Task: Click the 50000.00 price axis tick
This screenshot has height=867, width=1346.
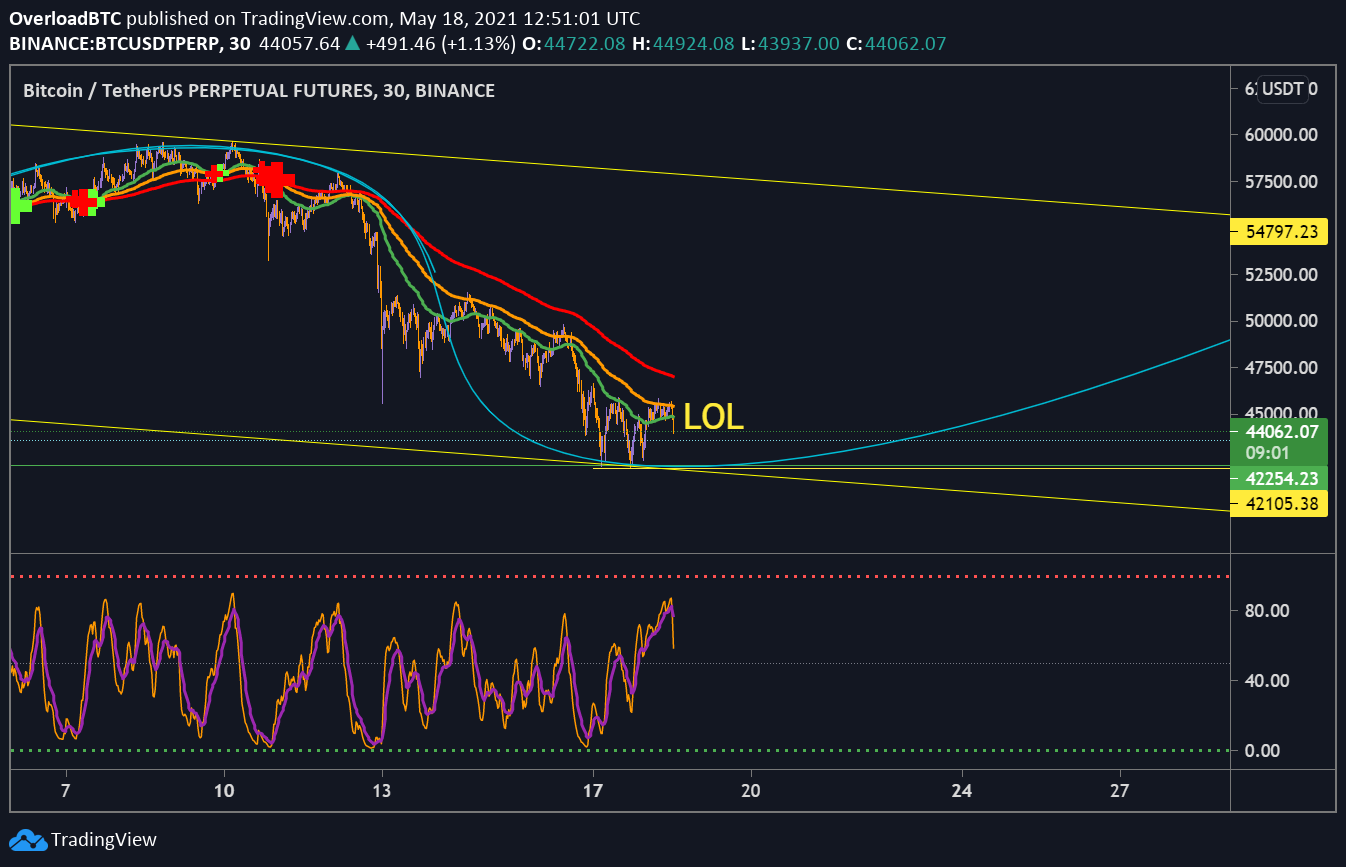Action: (1279, 321)
